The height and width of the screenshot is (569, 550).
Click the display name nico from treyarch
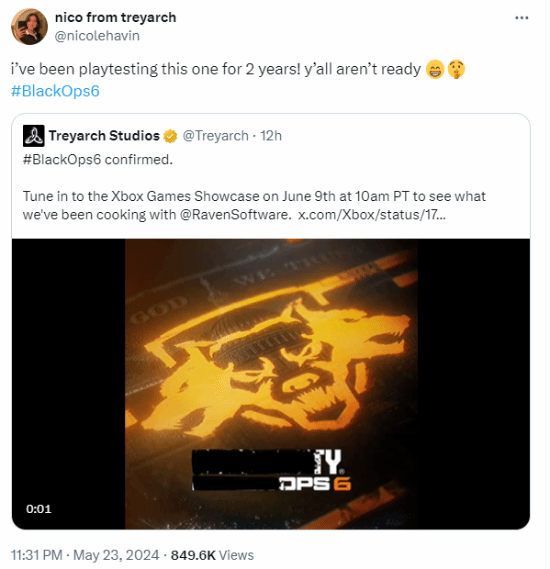[x=115, y=17]
